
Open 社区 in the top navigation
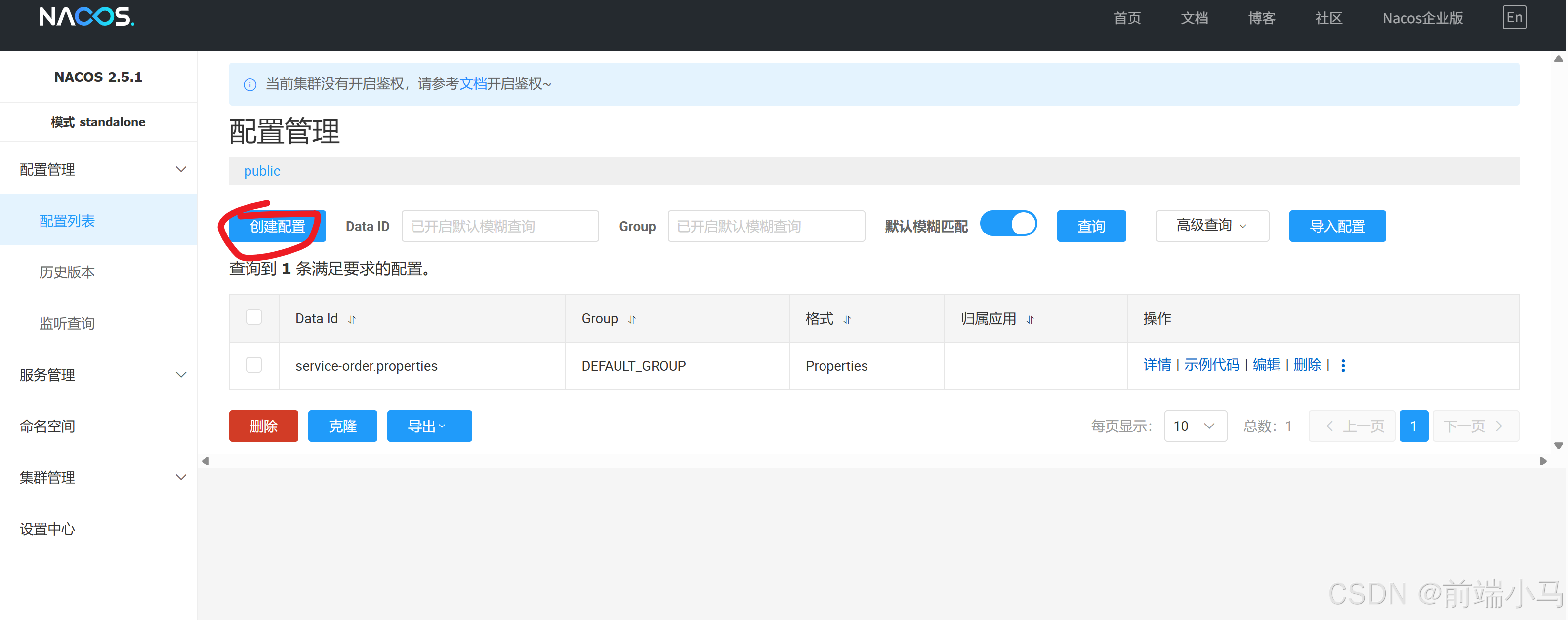pos(1328,18)
